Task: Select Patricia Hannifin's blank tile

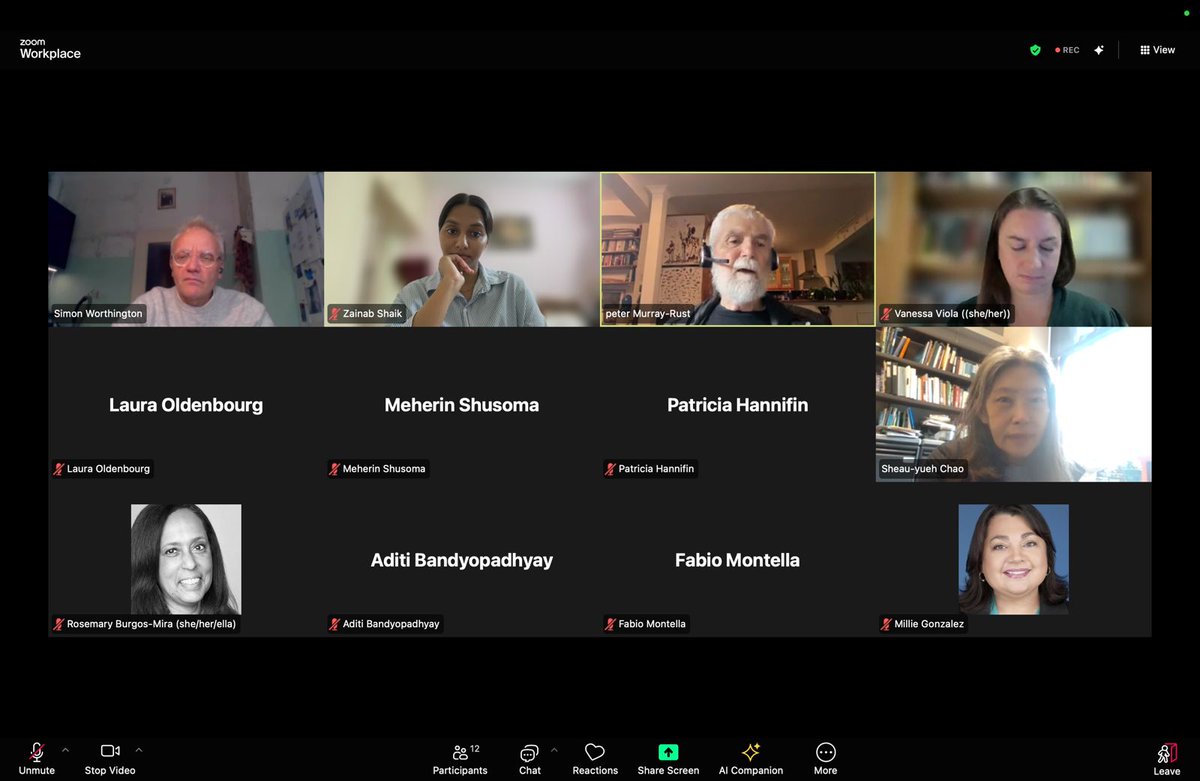Action: tap(738, 404)
